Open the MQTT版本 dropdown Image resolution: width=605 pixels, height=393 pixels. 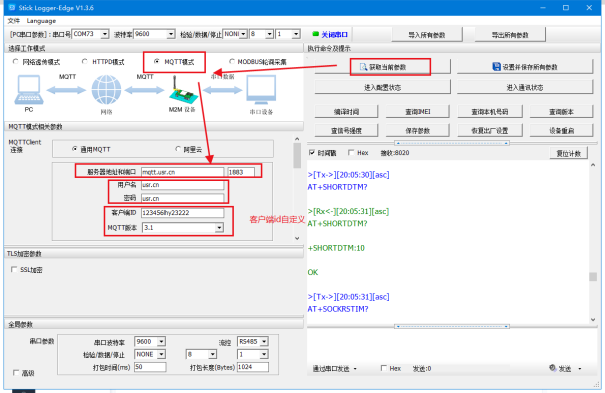pos(219,228)
